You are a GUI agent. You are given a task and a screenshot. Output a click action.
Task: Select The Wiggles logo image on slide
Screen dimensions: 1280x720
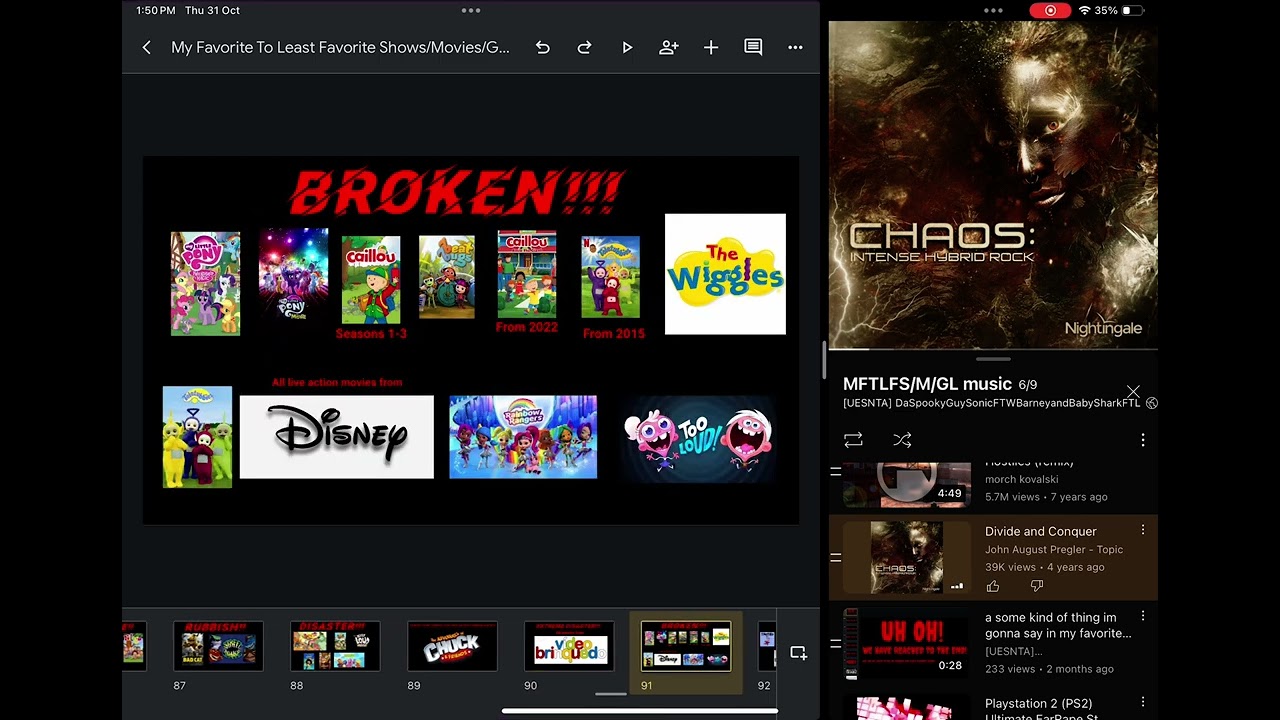coord(725,274)
